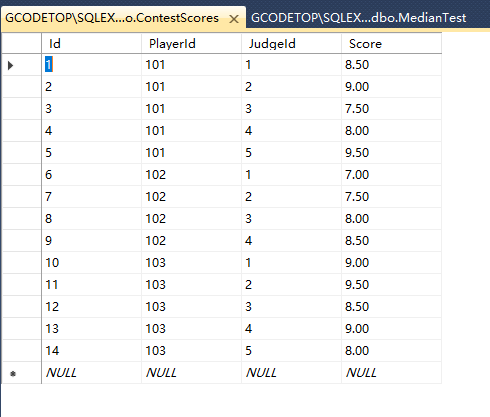Image resolution: width=490 pixels, height=417 pixels.
Task: Switch to the dbo.MedianTest tab
Action: tap(358, 18)
